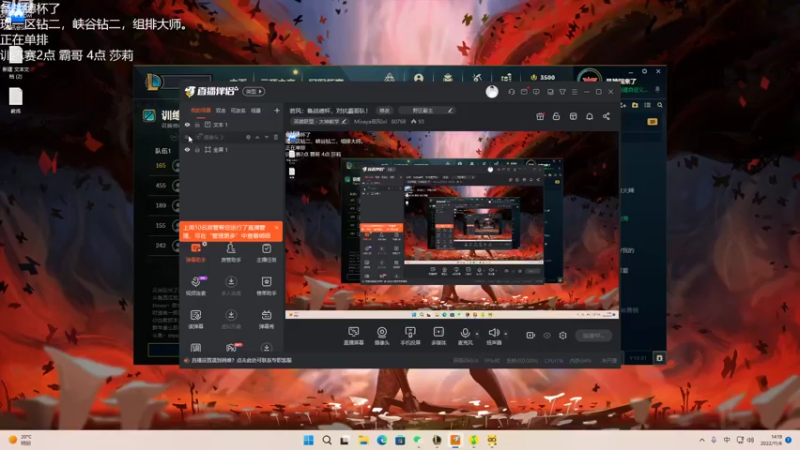Open the 视频连麦 tool
This screenshot has height=450, width=800.
(x=195, y=286)
